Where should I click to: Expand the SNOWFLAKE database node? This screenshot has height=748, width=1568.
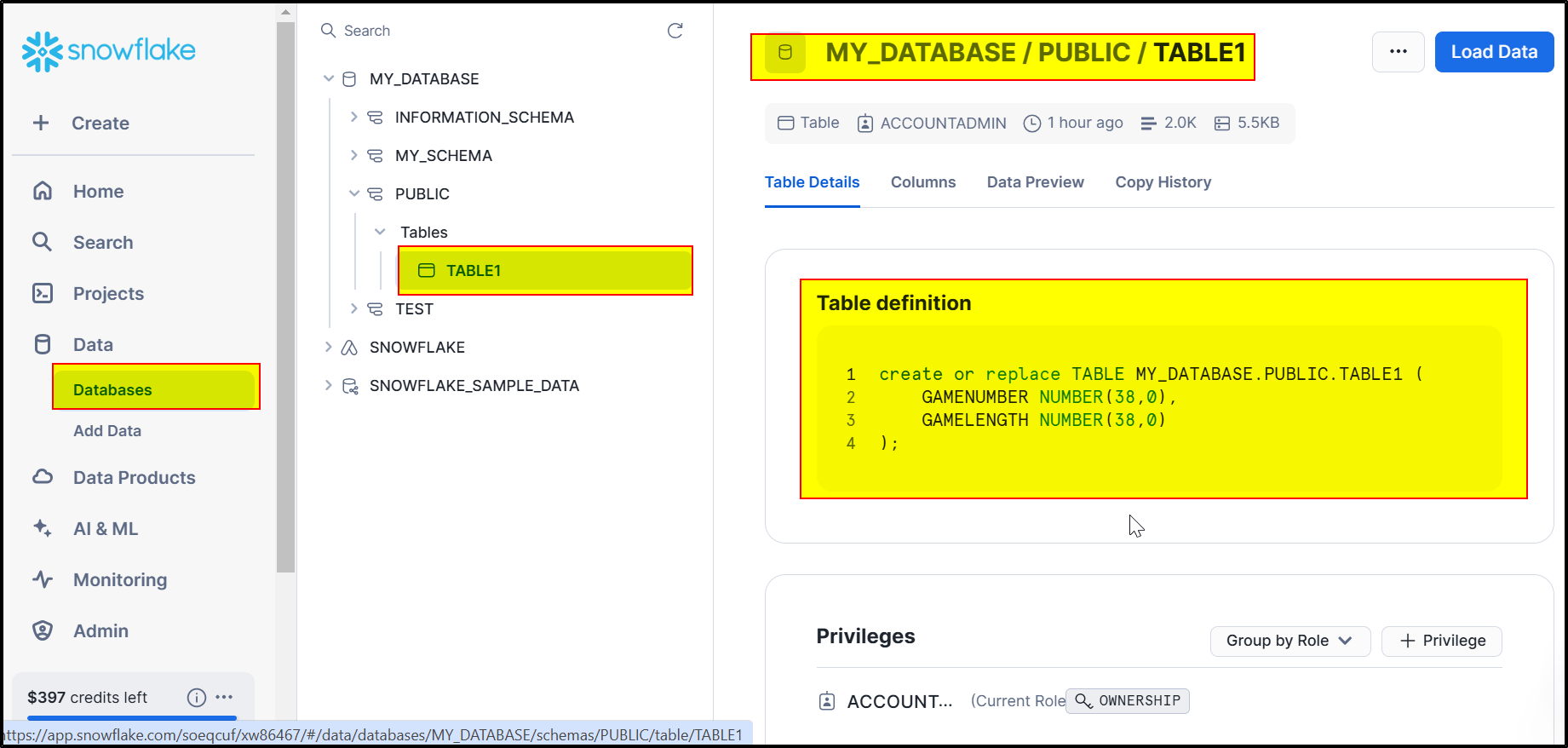pyautogui.click(x=329, y=347)
